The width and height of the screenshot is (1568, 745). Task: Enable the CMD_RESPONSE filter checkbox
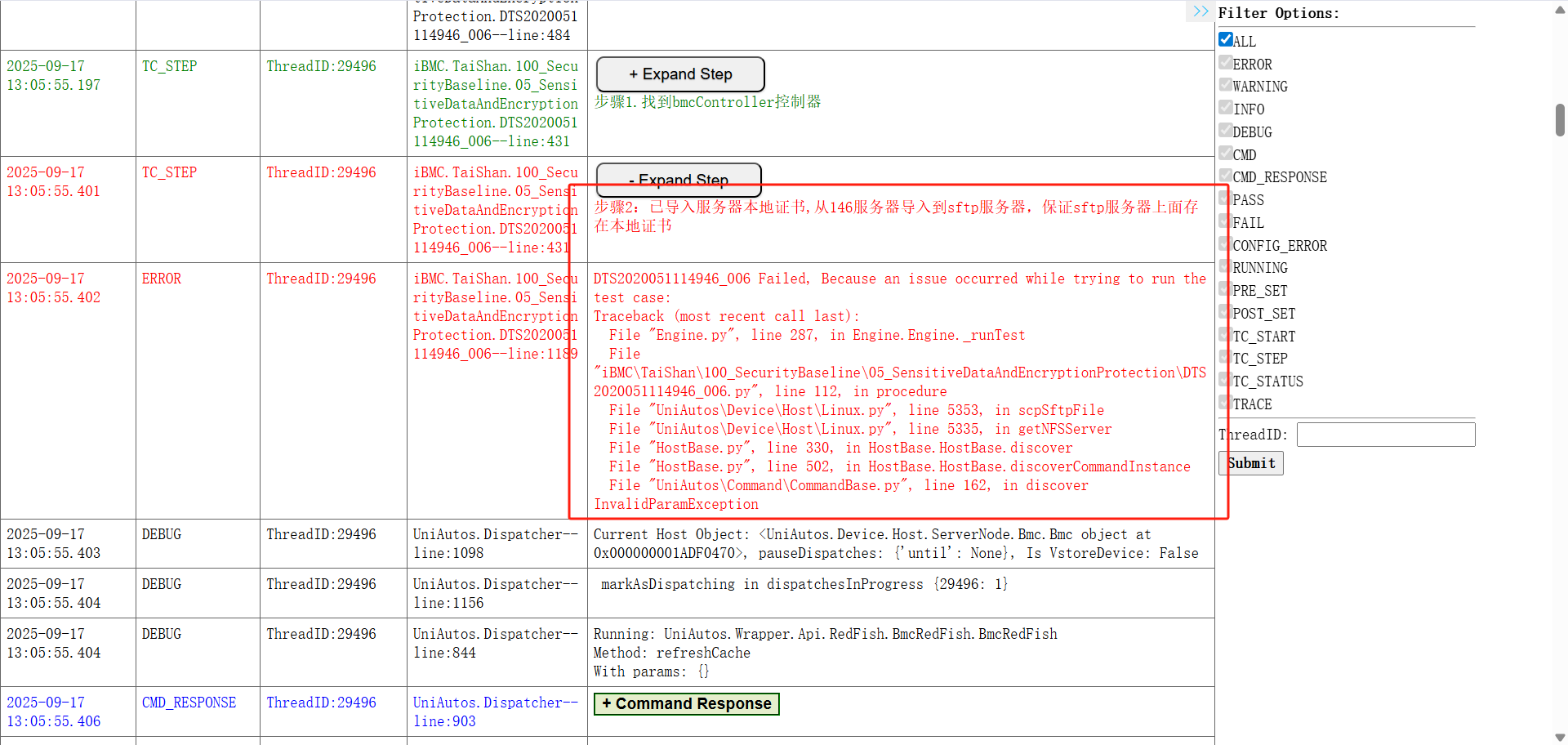pos(1225,176)
